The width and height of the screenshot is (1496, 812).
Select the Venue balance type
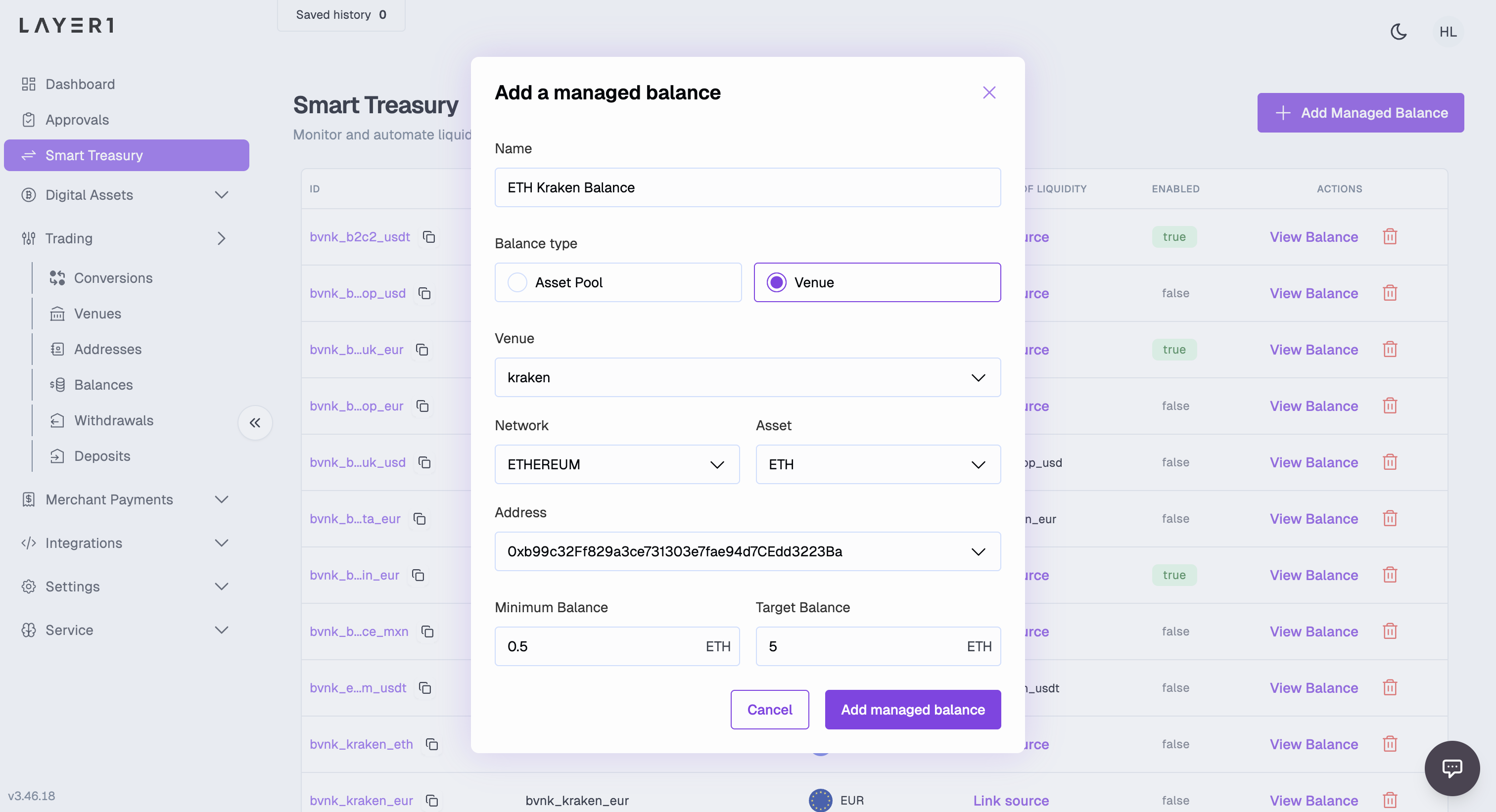click(877, 283)
